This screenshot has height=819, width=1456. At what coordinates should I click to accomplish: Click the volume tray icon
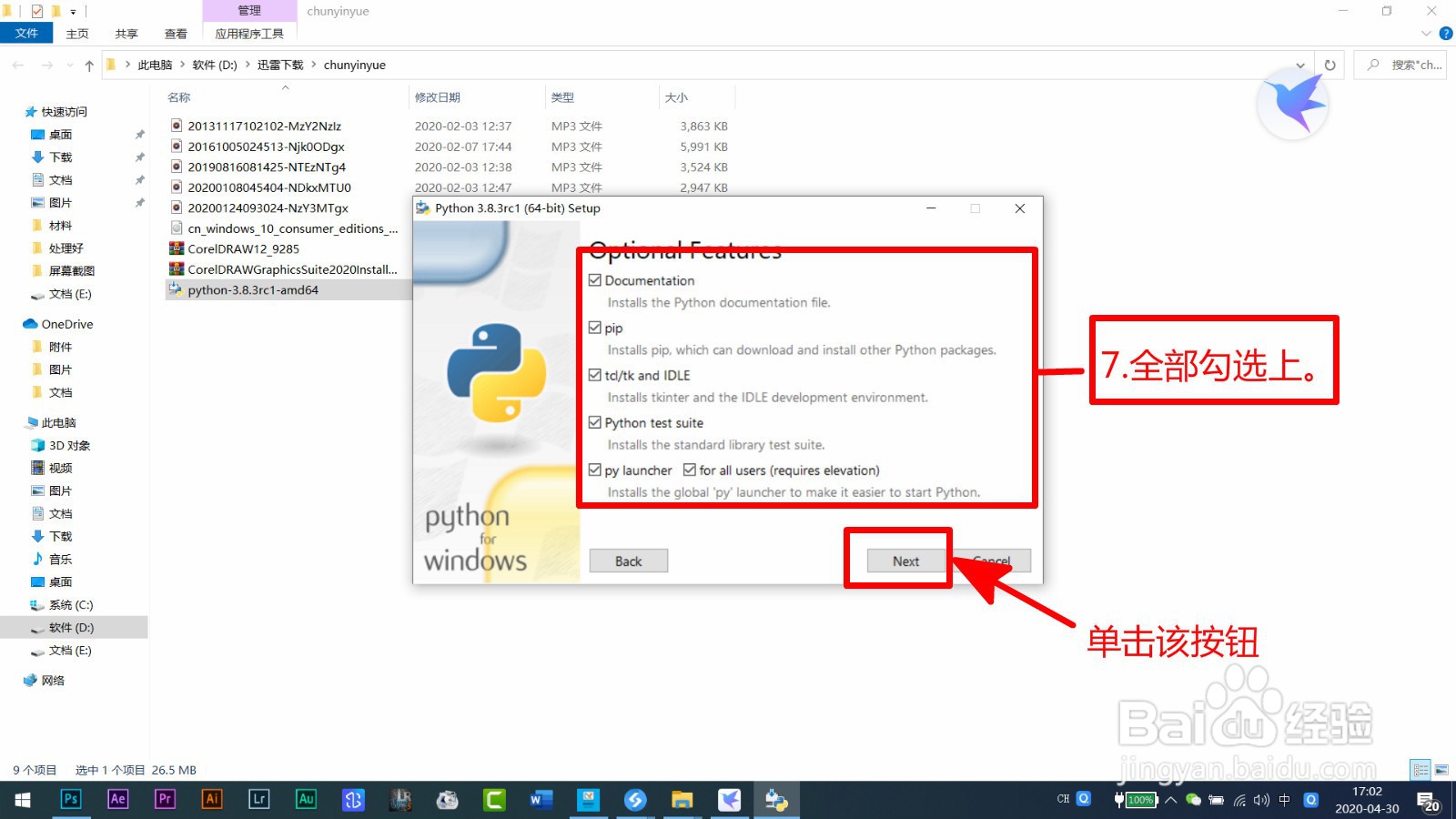(1261, 800)
